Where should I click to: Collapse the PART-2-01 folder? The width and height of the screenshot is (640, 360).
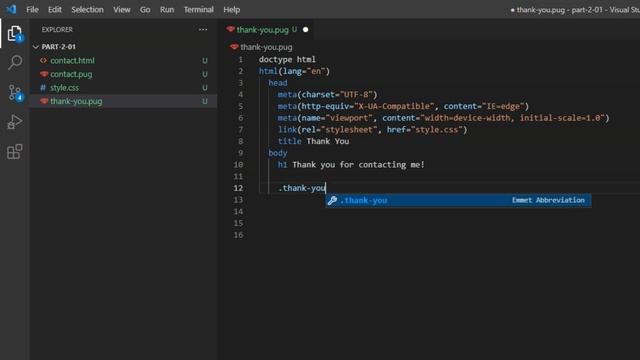36,47
